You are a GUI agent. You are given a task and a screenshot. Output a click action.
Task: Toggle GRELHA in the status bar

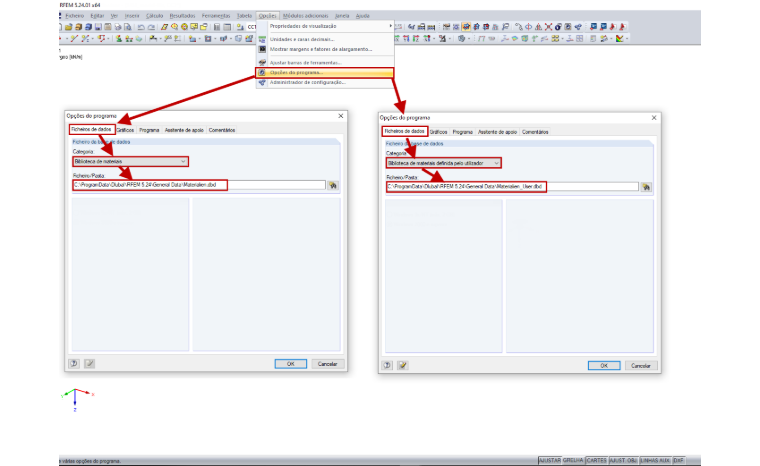pos(573,460)
